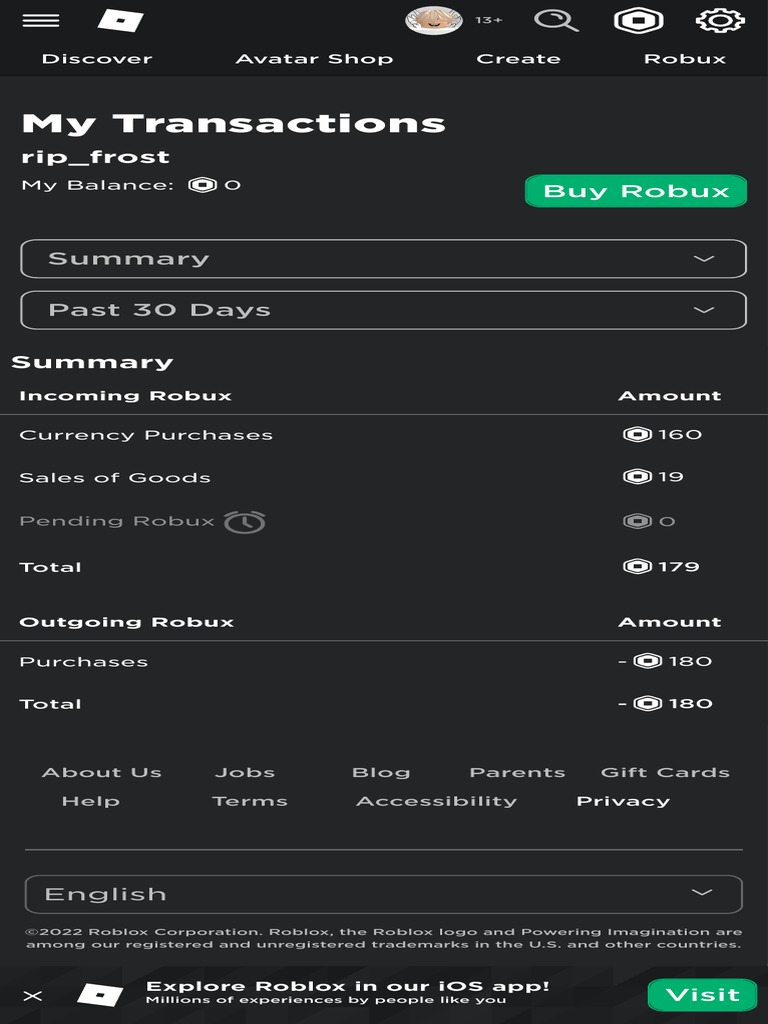The height and width of the screenshot is (1024, 768).
Task: Click the Roblox logo in app banner
Action: [100, 995]
